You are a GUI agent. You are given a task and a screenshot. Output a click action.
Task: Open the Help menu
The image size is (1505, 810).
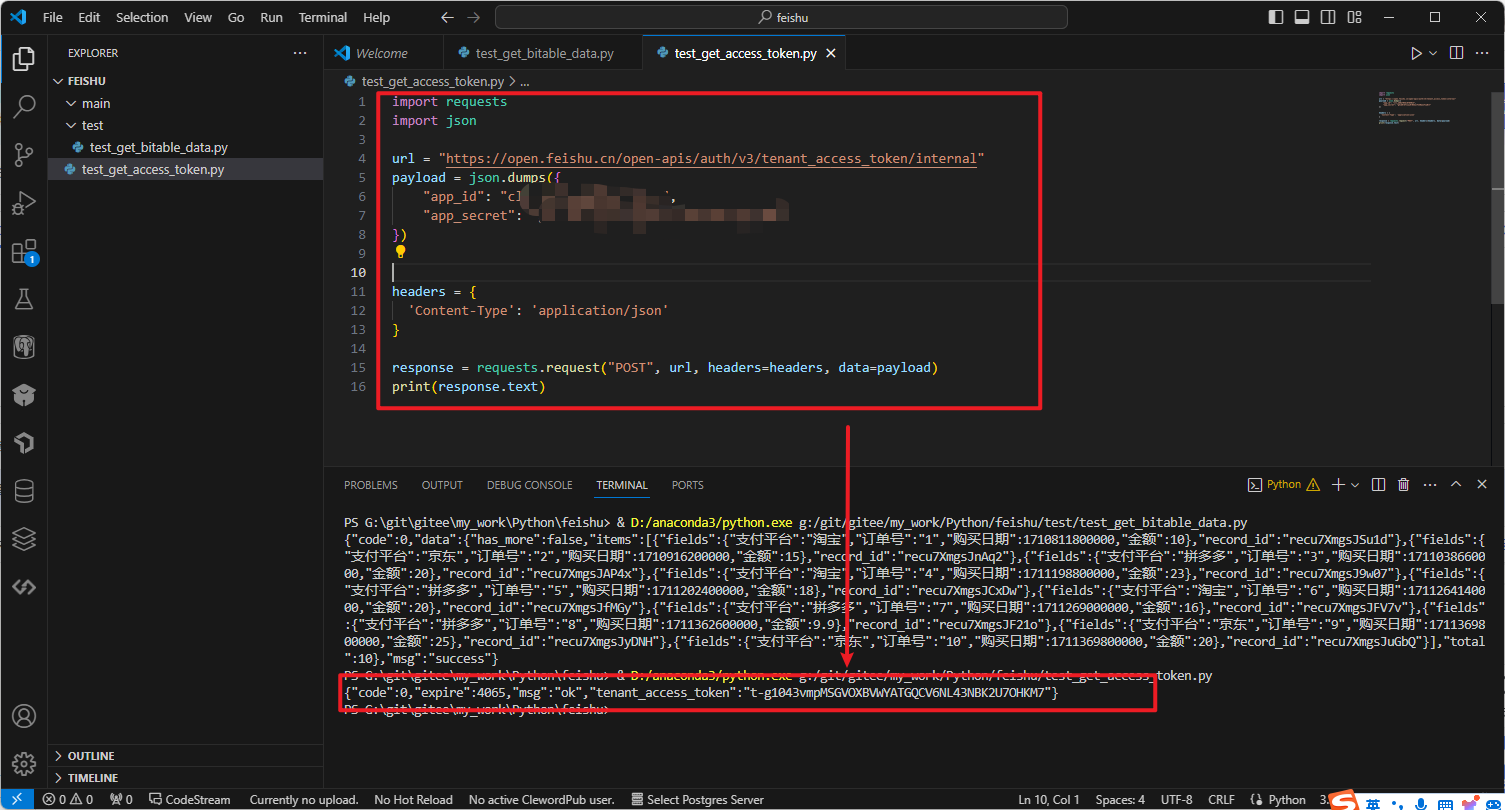point(377,17)
